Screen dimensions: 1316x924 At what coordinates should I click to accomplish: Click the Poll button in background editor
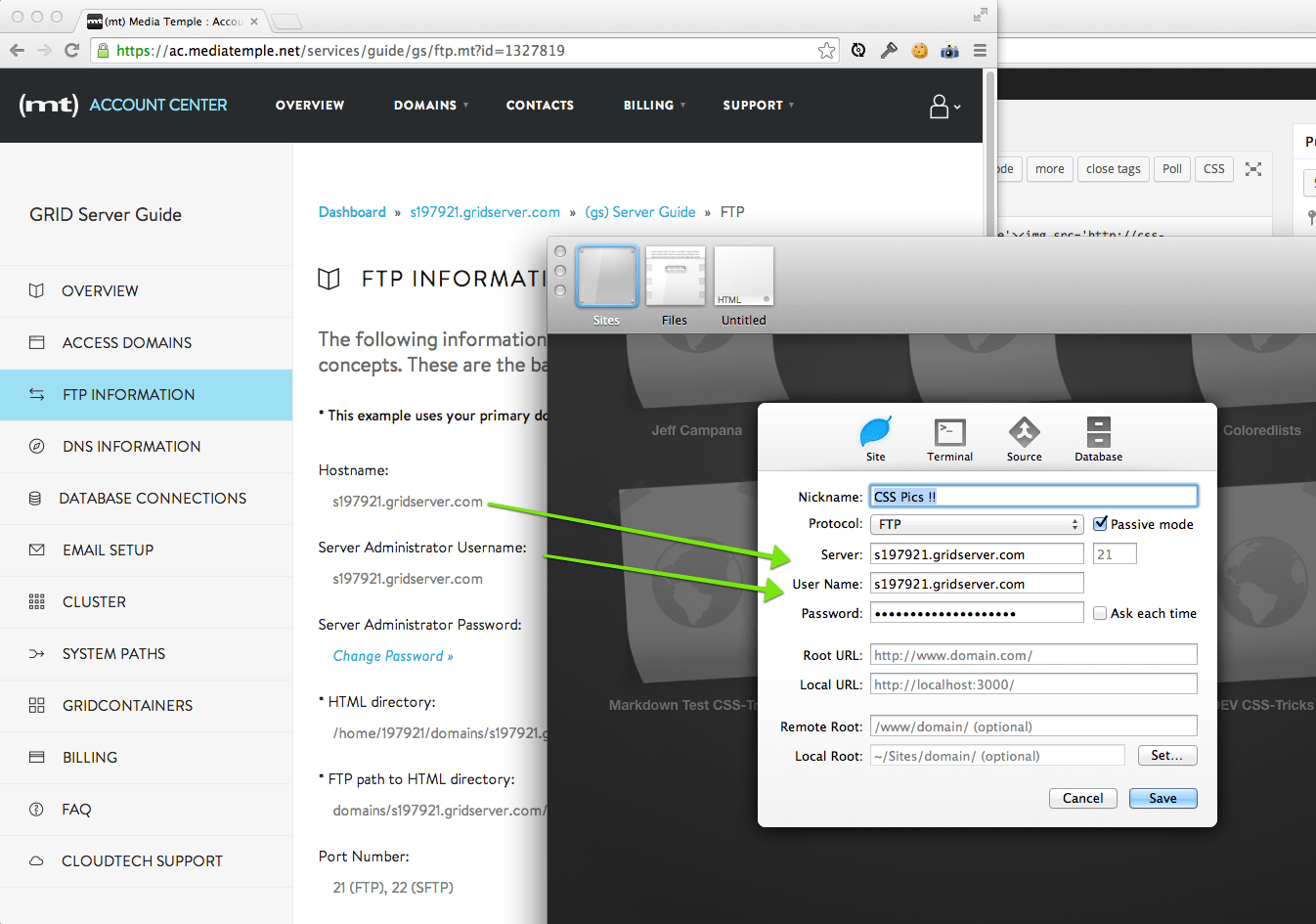(1171, 169)
